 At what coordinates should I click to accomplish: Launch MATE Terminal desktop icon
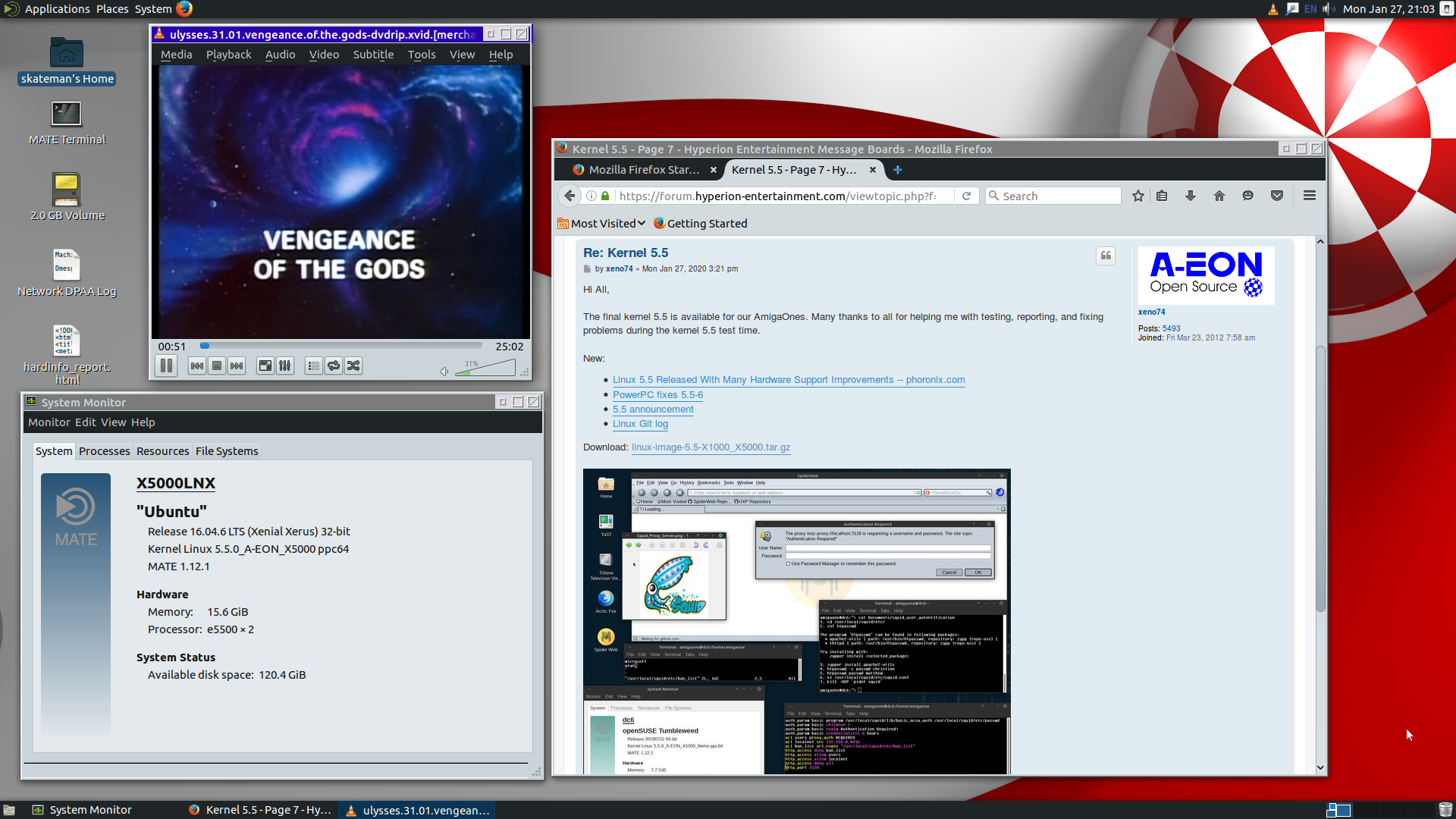point(67,123)
